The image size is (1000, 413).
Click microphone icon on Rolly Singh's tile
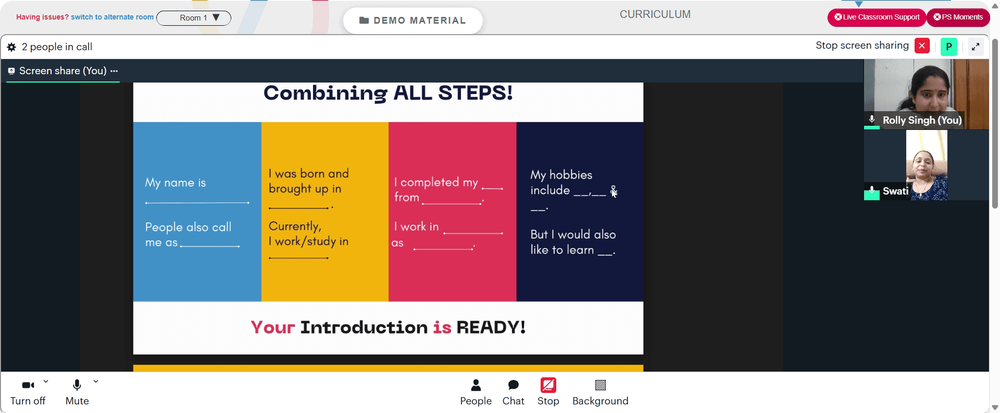tap(872, 119)
